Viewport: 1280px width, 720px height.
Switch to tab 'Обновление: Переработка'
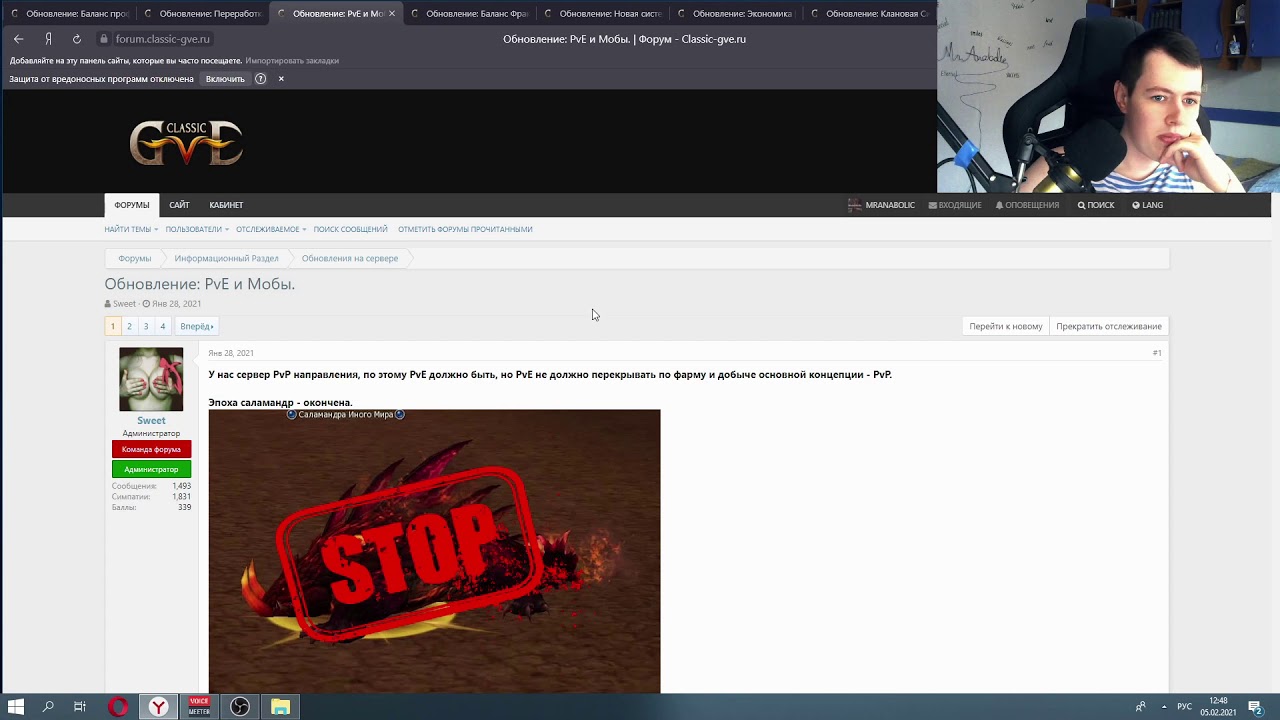201,14
